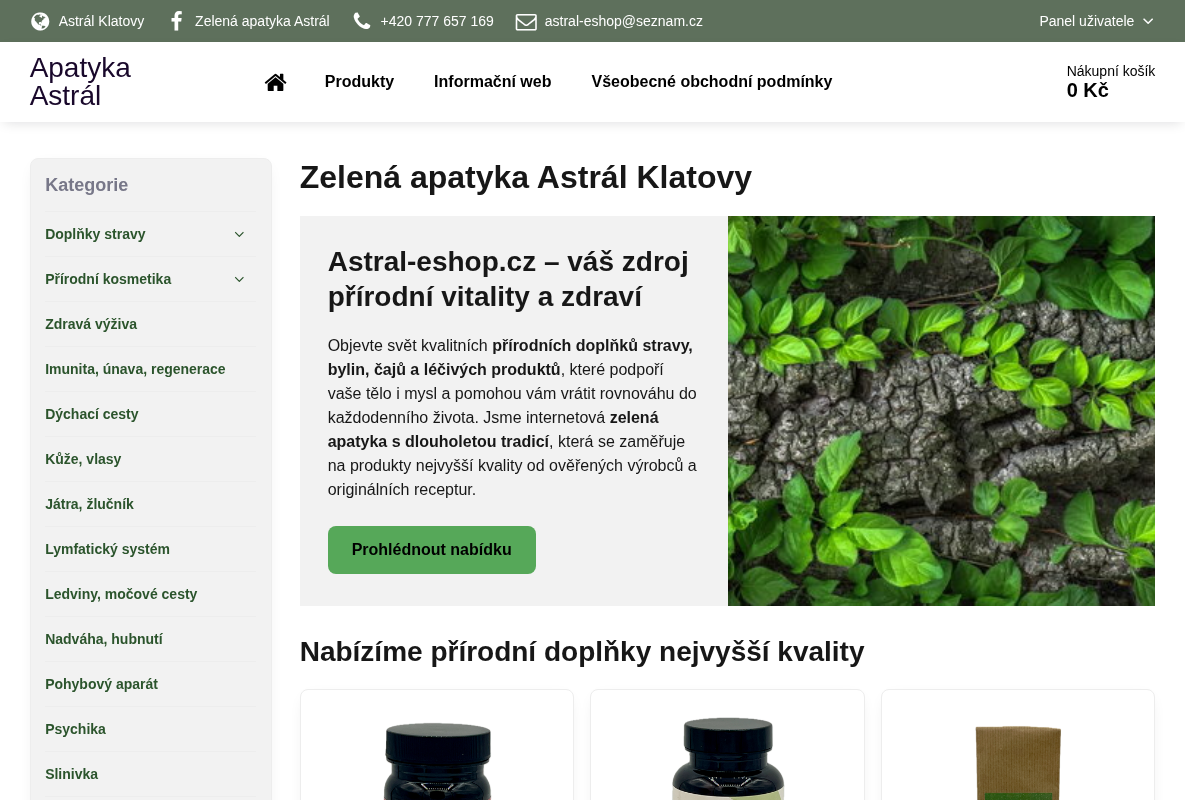Open the third product card with paper bag
Viewport: 1200px width, 800px height.
click(1018, 745)
